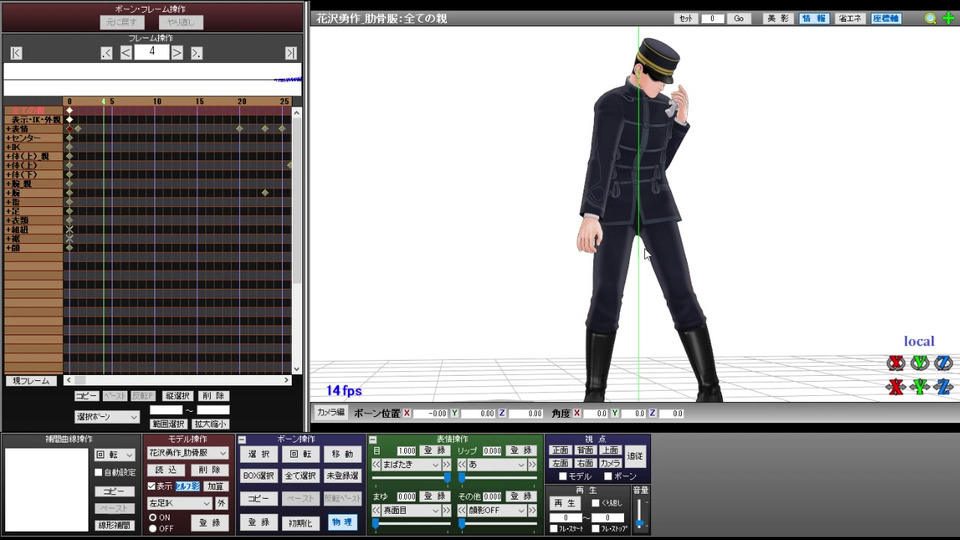Collapse the ボーン操作 panel minus icon

coord(242,440)
